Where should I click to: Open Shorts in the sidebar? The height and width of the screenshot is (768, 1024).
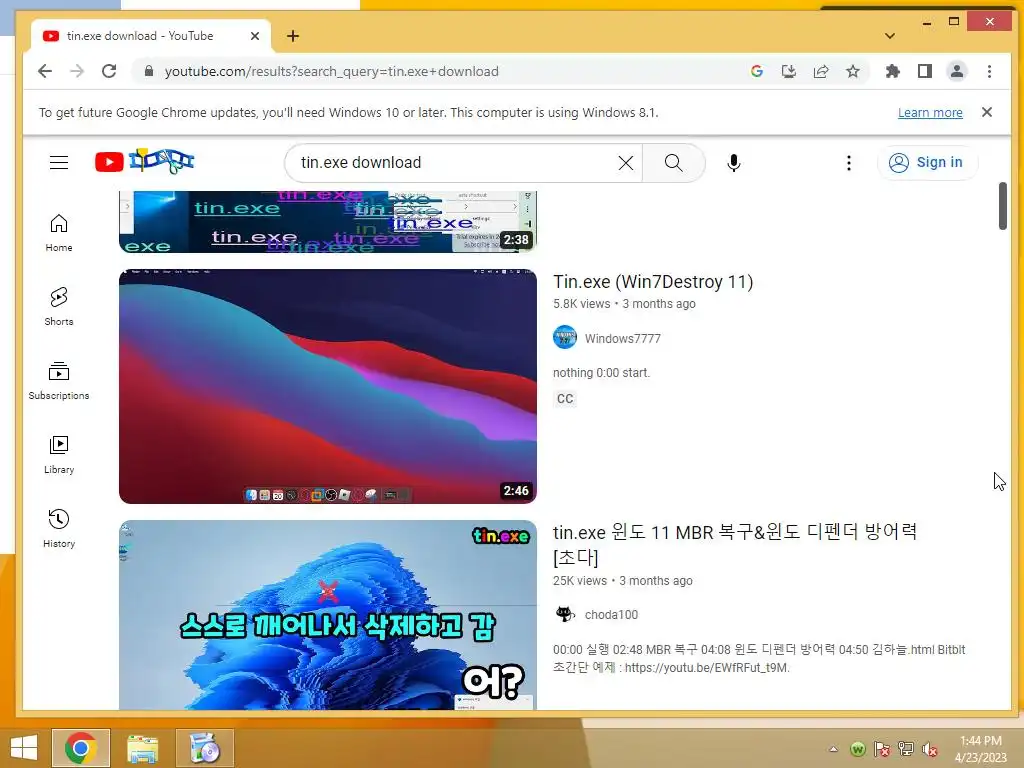point(59,306)
